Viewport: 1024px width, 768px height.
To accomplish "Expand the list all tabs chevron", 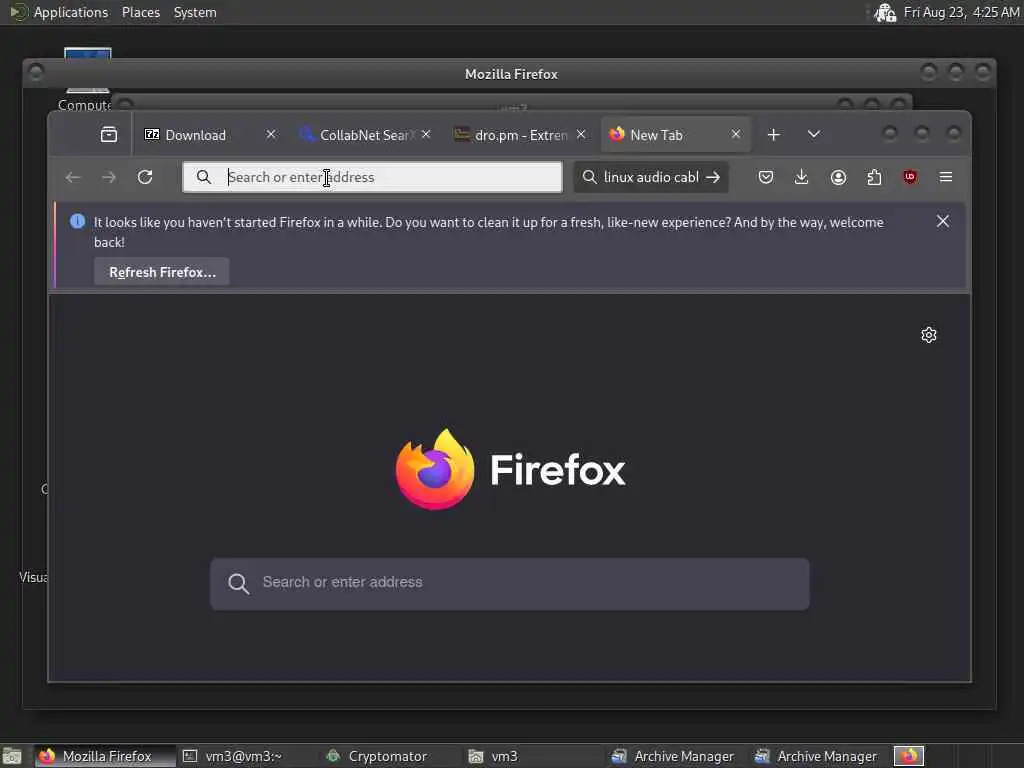I will 814,135.
